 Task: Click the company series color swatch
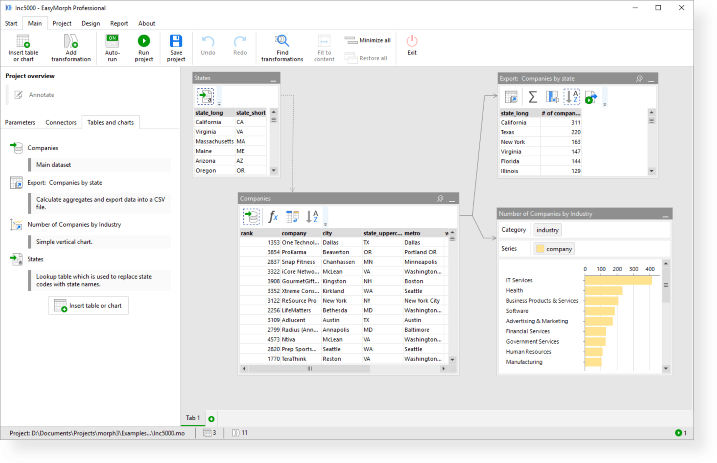pos(540,249)
